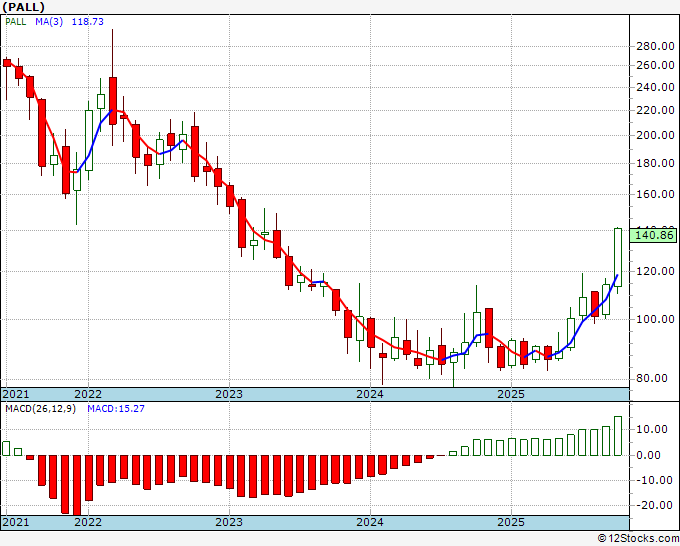Click the 118.73 moving average value
The image size is (680, 546).
(x=88, y=21)
